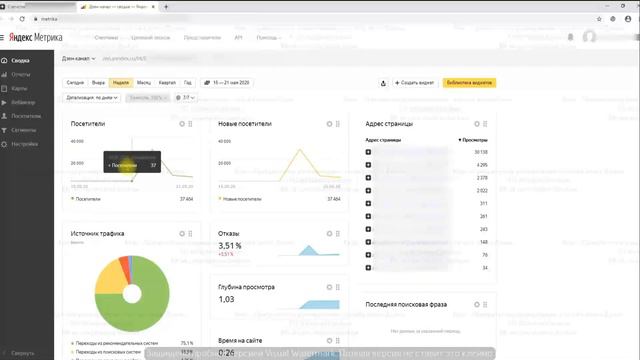Open the Детализация: по дням dropdown
Viewport: 640px width, 360px height.
coord(92,98)
